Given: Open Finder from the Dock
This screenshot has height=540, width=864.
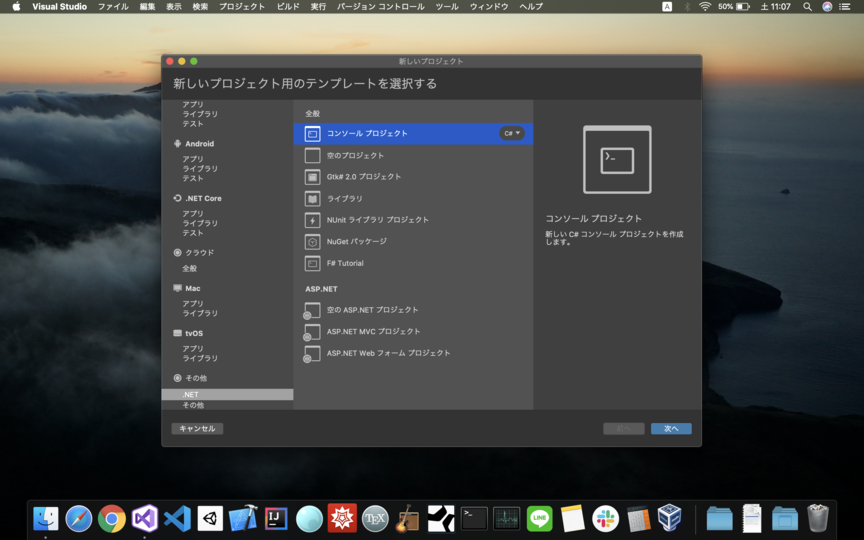Looking at the screenshot, I should tap(46, 519).
